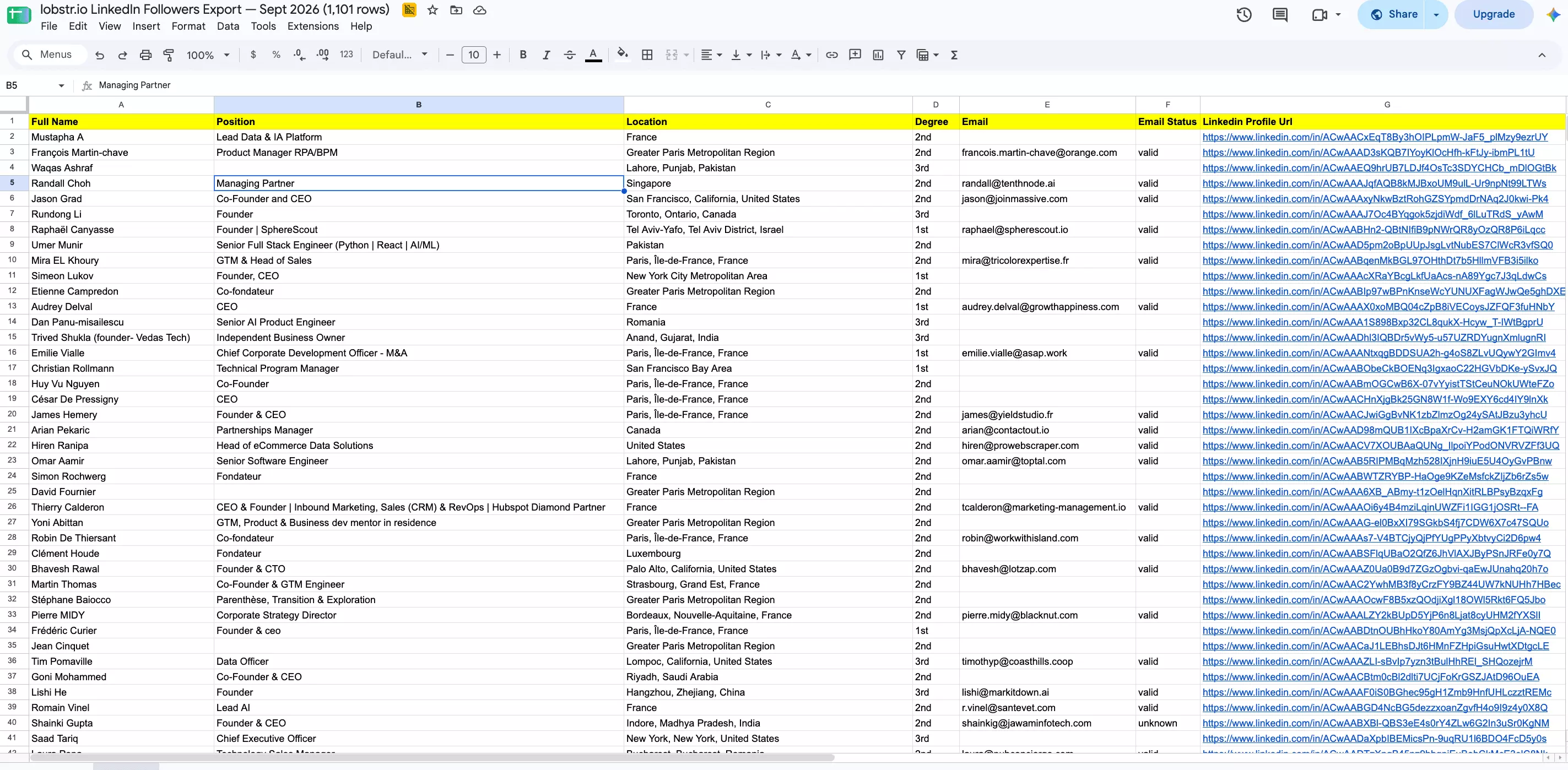Move the document via folder icon
The height and width of the screenshot is (770, 1568).
pyautogui.click(x=456, y=10)
